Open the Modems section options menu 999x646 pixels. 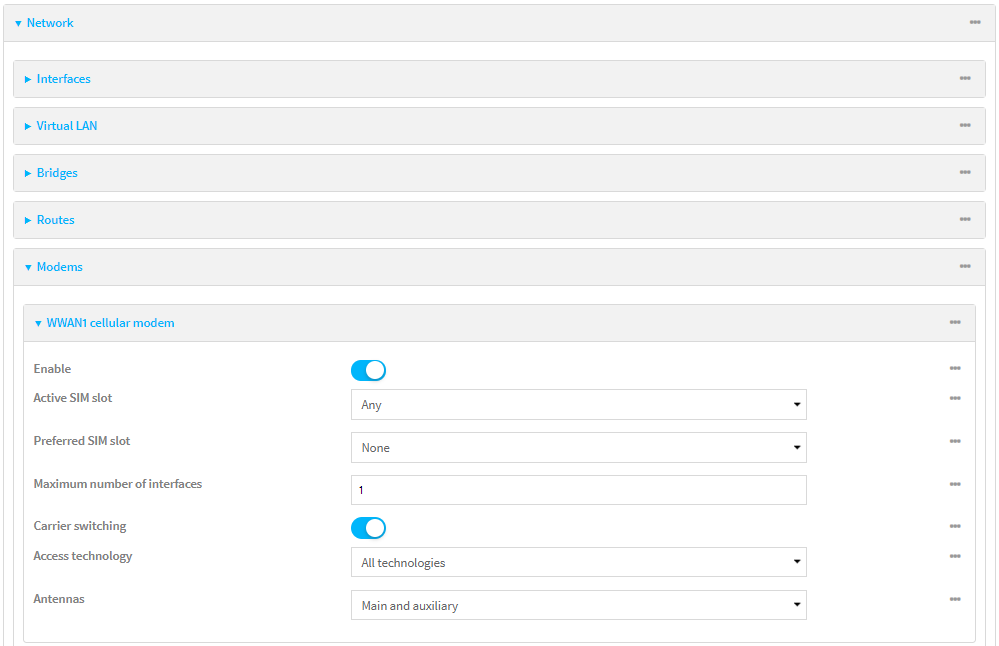pos(965,266)
